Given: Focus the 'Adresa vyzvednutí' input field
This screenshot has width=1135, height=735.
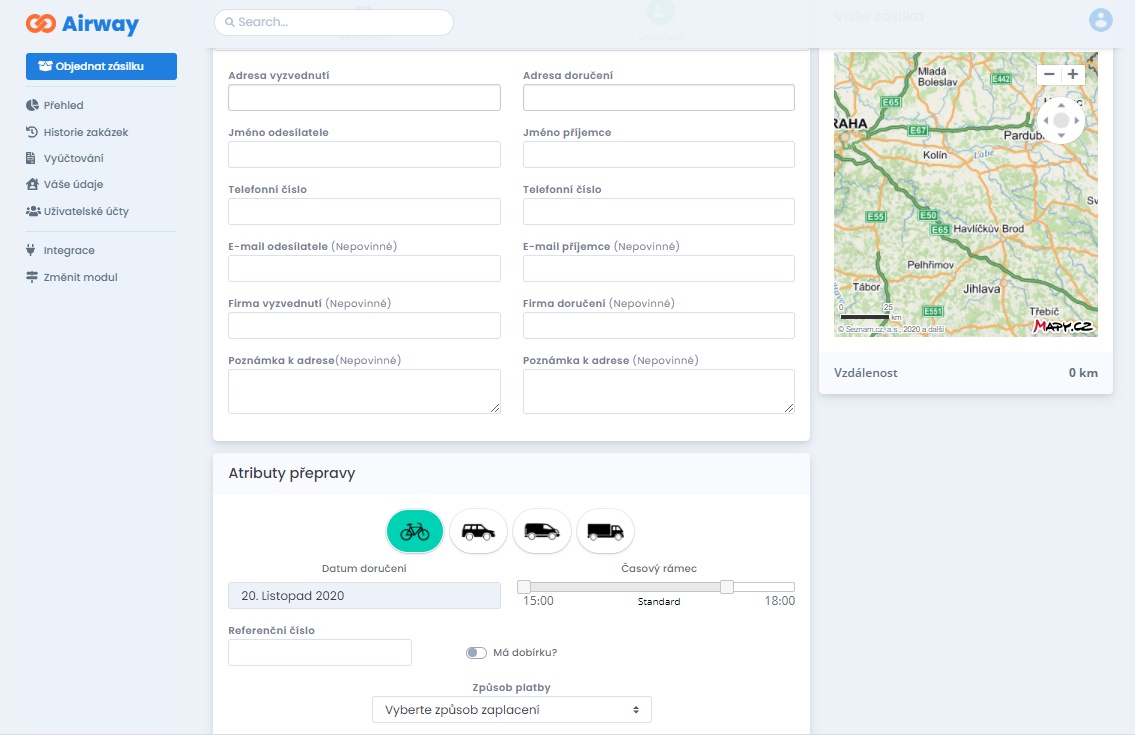Looking at the screenshot, I should (364, 98).
